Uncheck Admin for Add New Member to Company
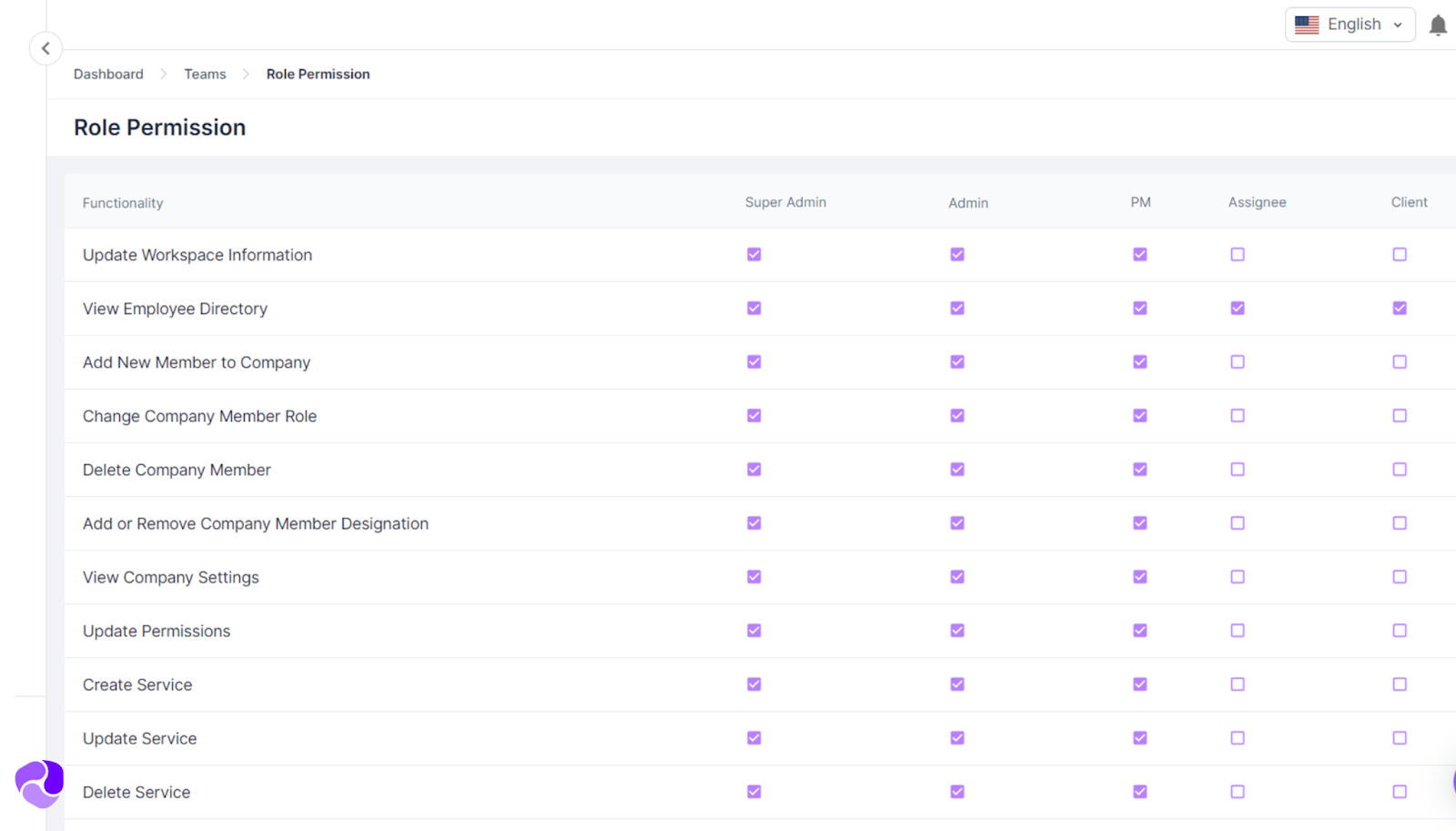1456x831 pixels. [957, 361]
